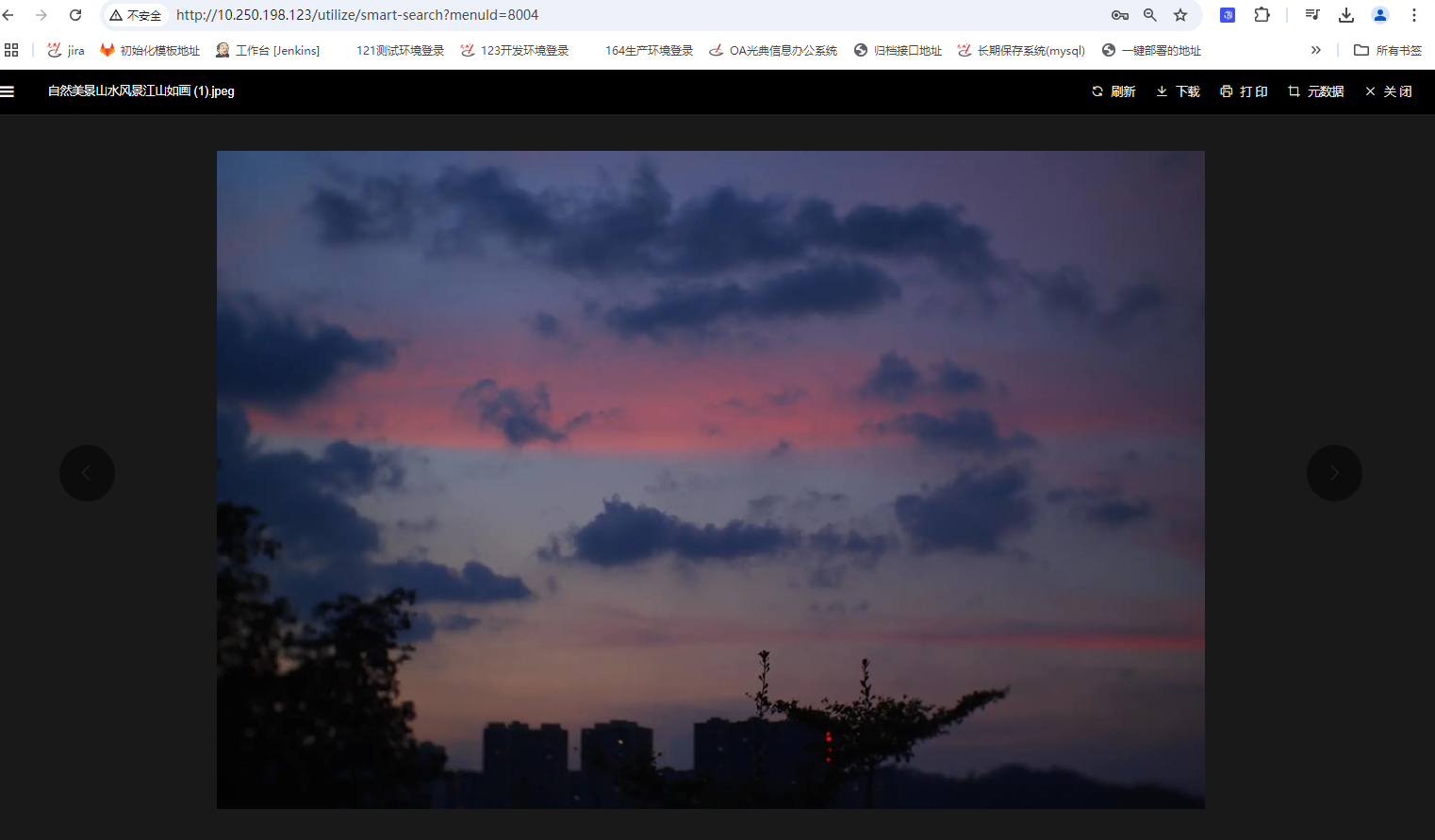Expand hidden bookmarks with the double chevron
Screen dimensions: 1435x840
1316,50
